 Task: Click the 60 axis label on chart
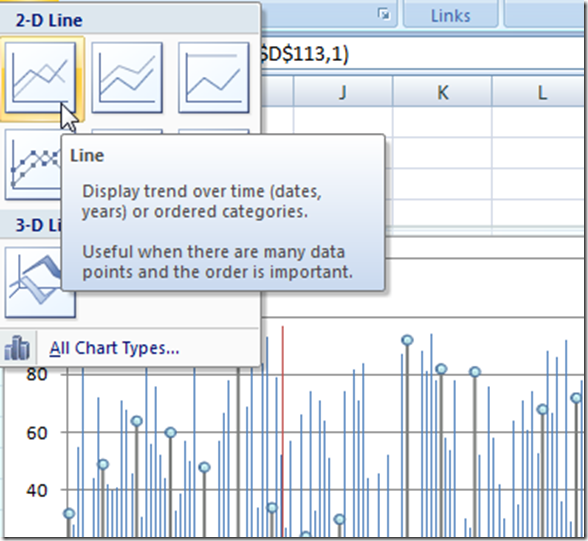click(x=37, y=433)
